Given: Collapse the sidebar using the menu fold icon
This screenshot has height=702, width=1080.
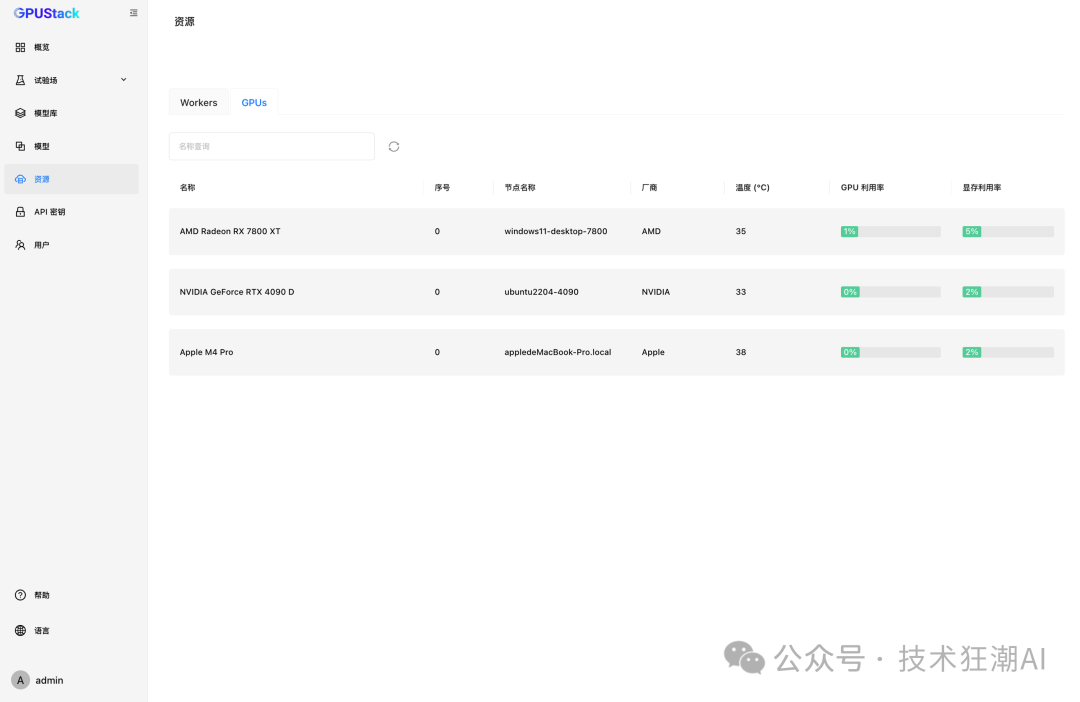Looking at the screenshot, I should click(134, 13).
